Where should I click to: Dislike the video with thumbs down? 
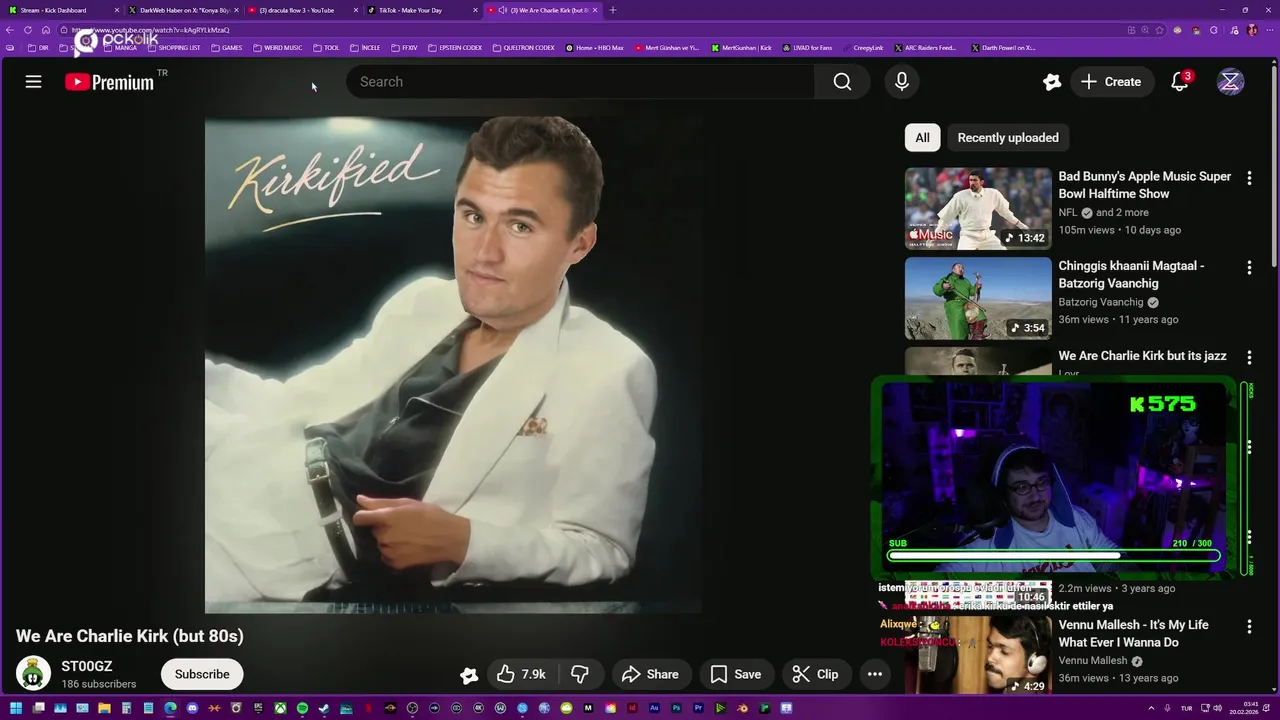click(x=580, y=674)
